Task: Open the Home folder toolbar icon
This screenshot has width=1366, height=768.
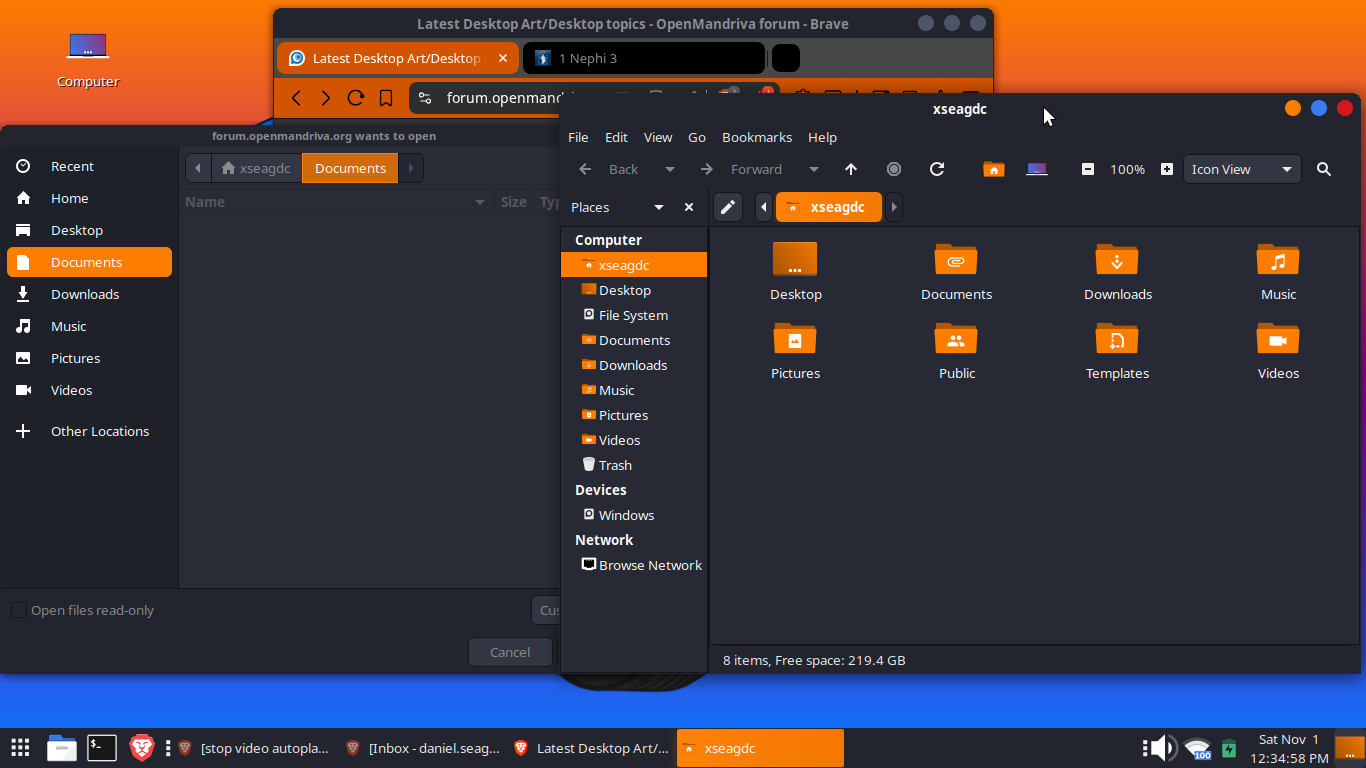Action: coord(993,169)
